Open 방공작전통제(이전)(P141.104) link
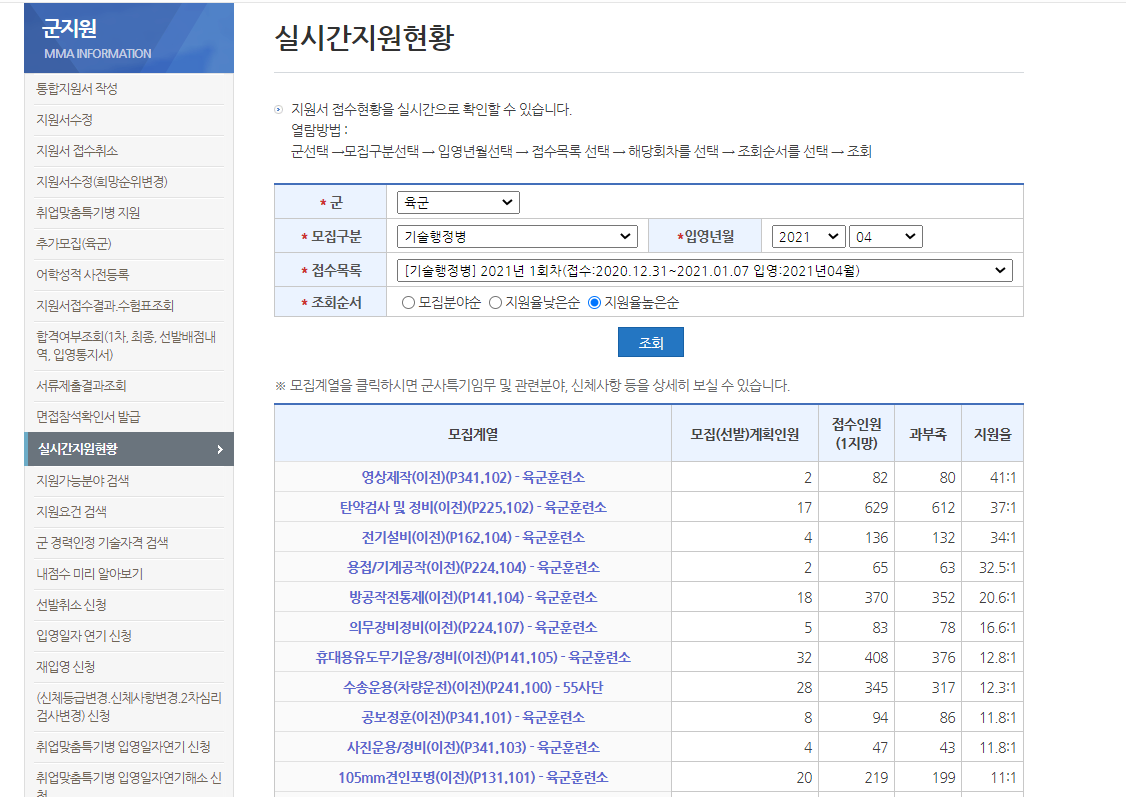Screen dimensions: 1126x797 (x=473, y=597)
